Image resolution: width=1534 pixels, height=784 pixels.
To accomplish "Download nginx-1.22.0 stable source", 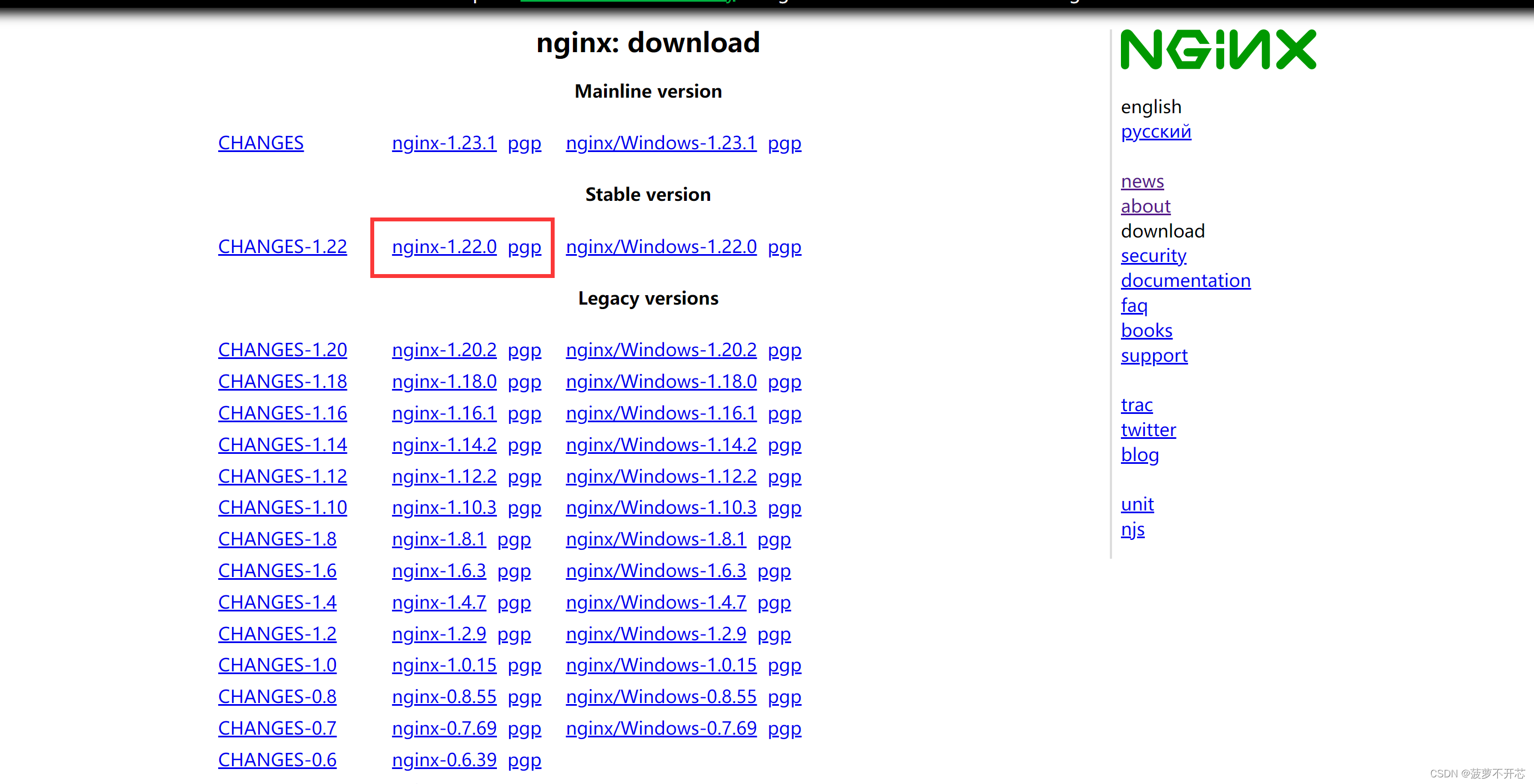I will [x=444, y=246].
